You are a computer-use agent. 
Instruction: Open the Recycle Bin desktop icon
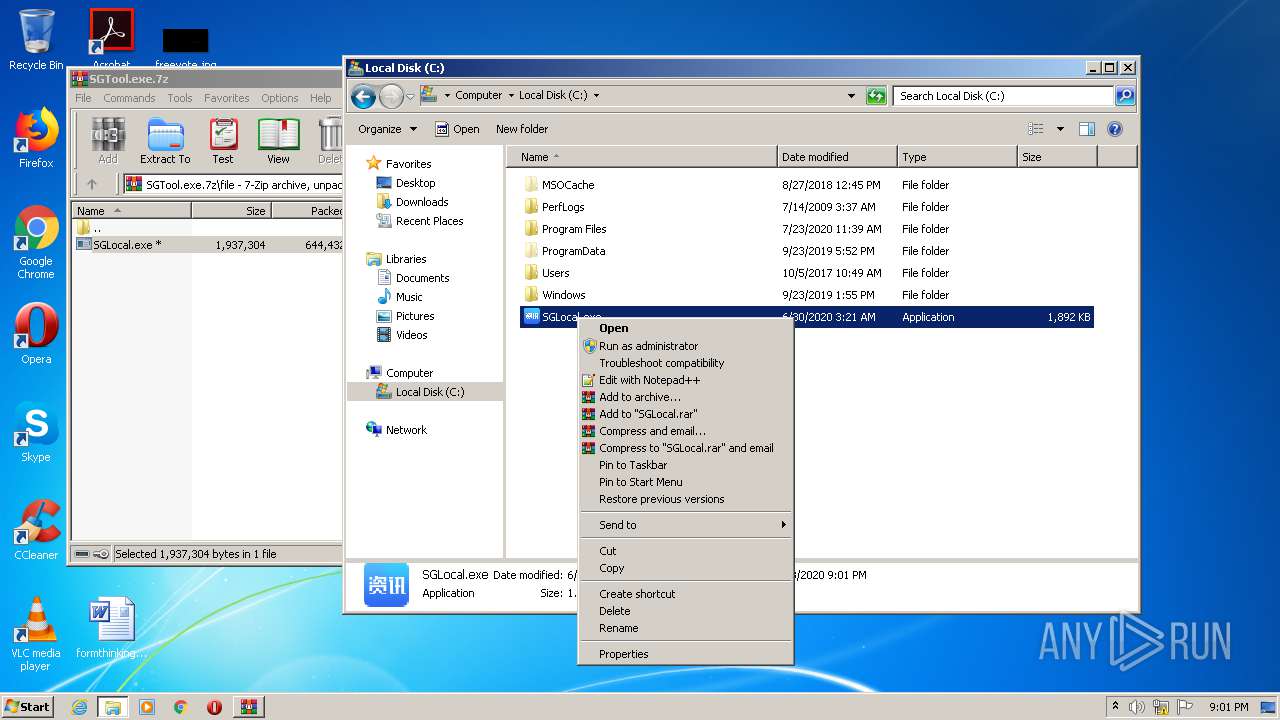pyautogui.click(x=36, y=40)
